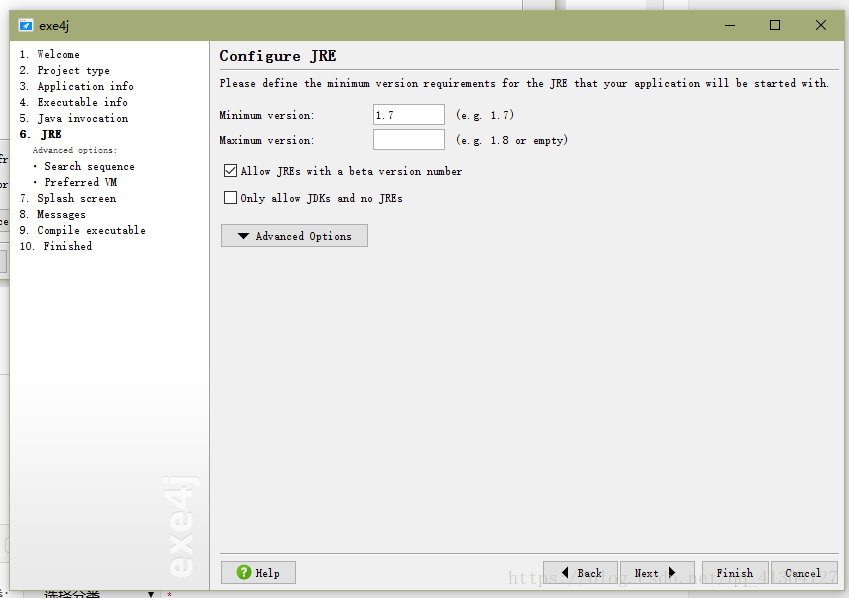Image resolution: width=849 pixels, height=598 pixels.
Task: Cancel the exe4j wizard
Action: click(804, 573)
